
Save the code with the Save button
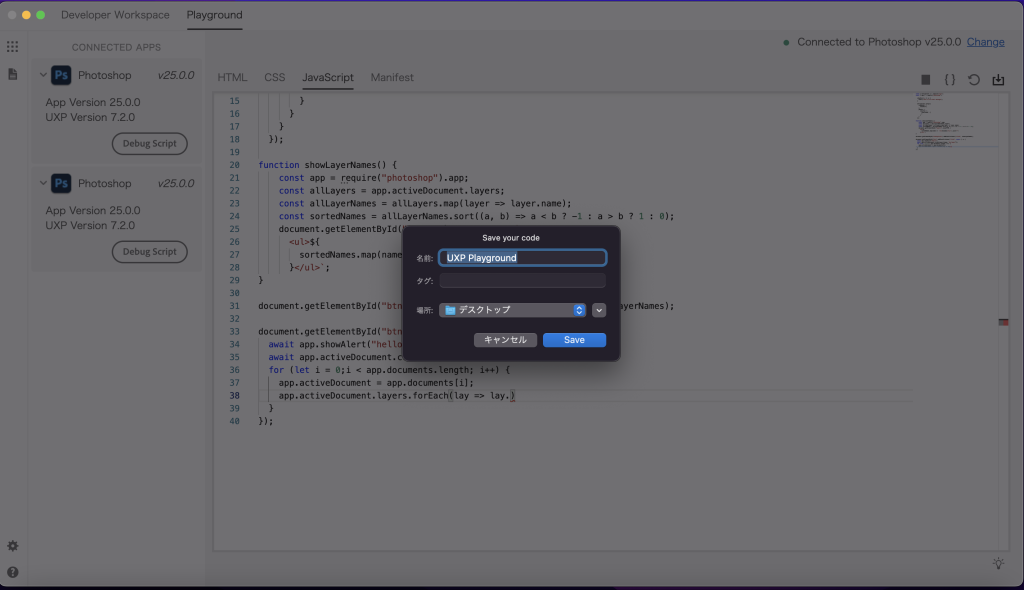(x=575, y=340)
